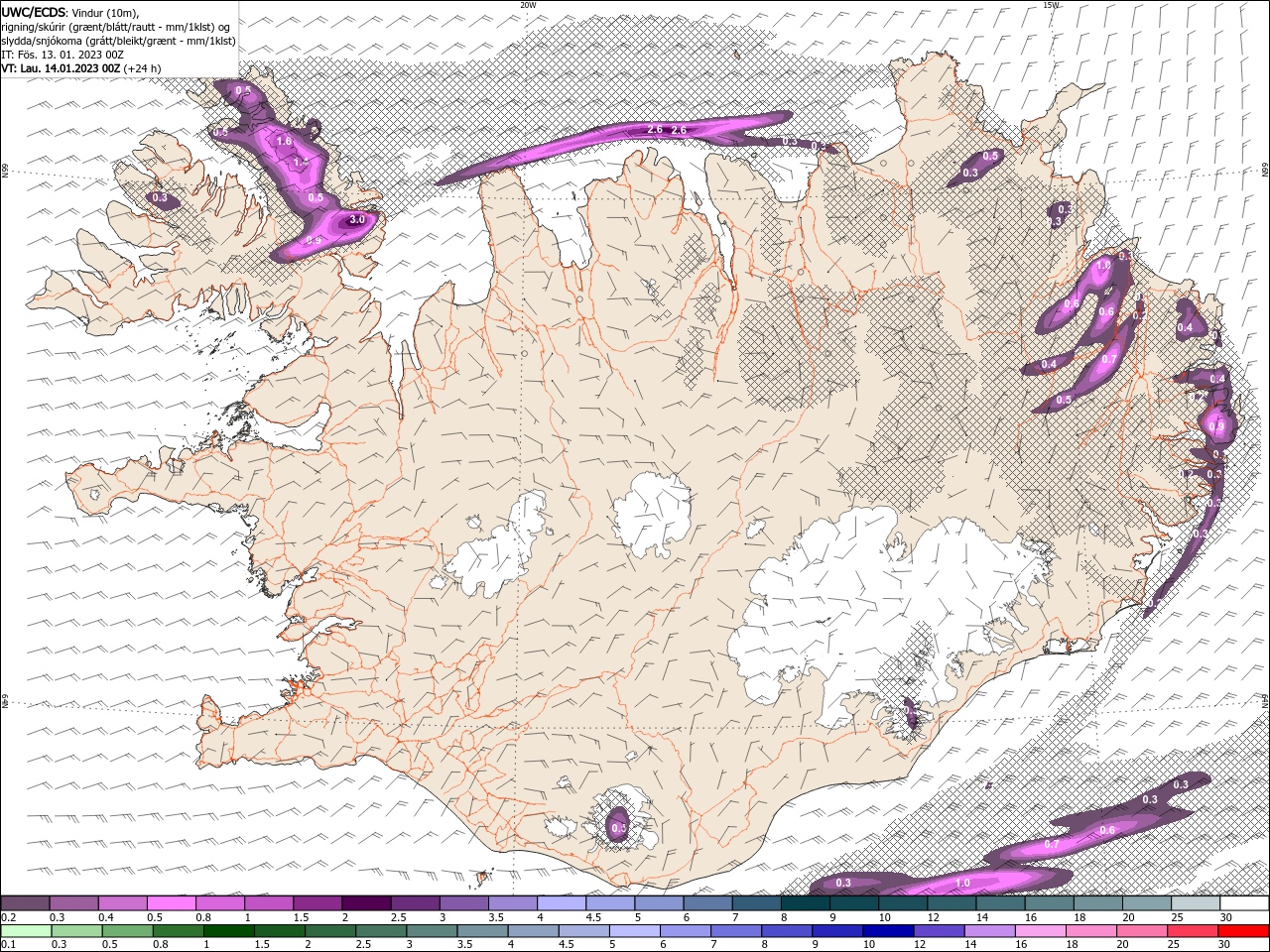Viewport: 1270px width, 952px height.
Task: Click the '0.1' legend scale number
Action: click(8, 944)
